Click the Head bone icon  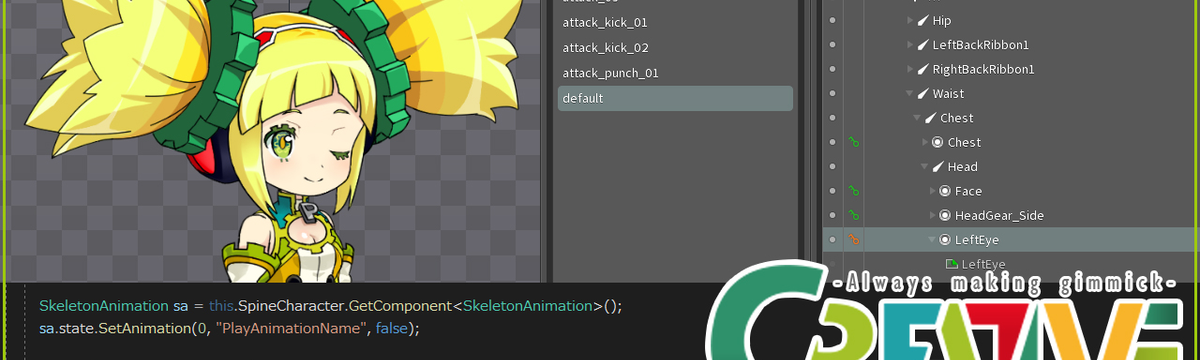pos(939,167)
